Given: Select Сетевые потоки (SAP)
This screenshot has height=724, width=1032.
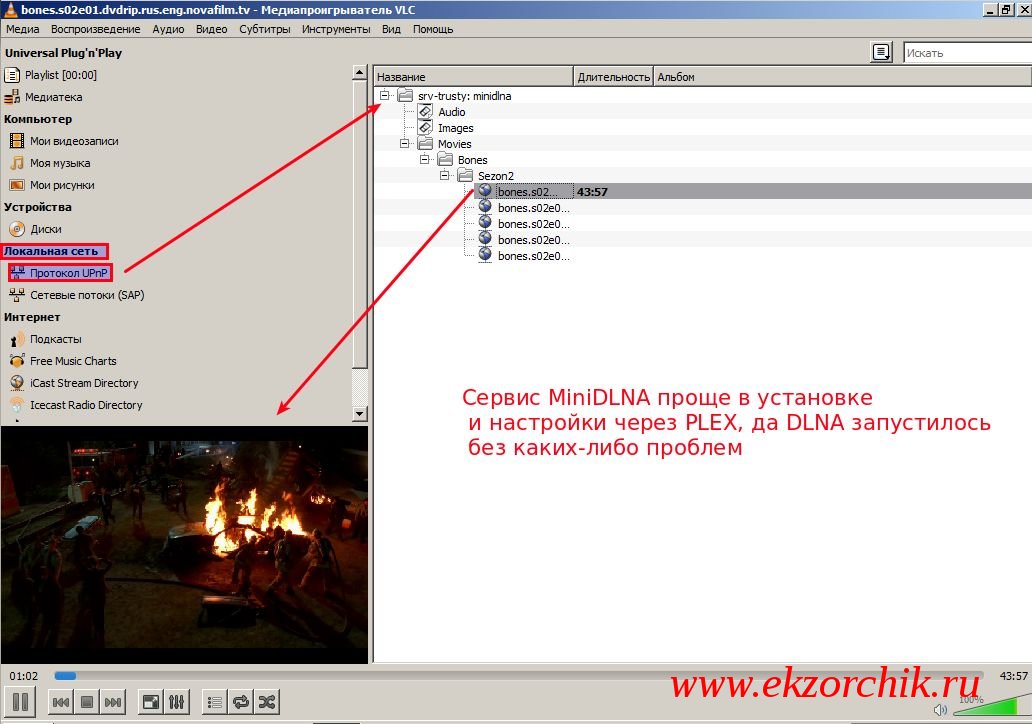Looking at the screenshot, I should [x=87, y=295].
